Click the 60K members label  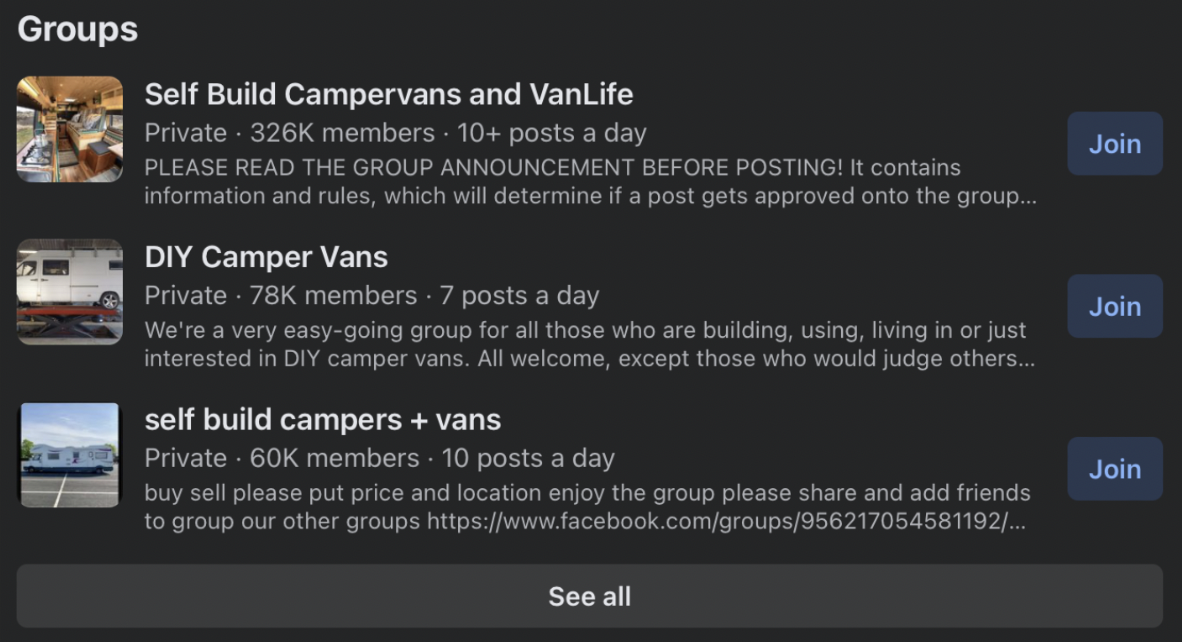[x=335, y=458]
